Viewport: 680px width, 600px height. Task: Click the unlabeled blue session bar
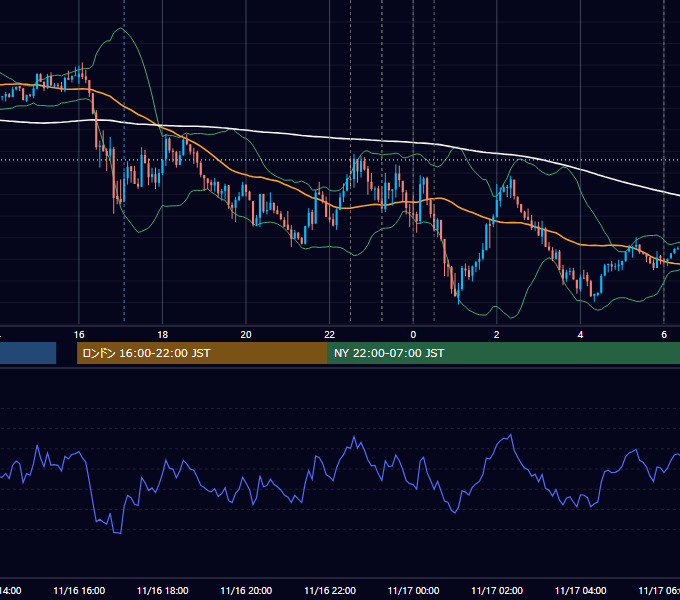[28, 353]
